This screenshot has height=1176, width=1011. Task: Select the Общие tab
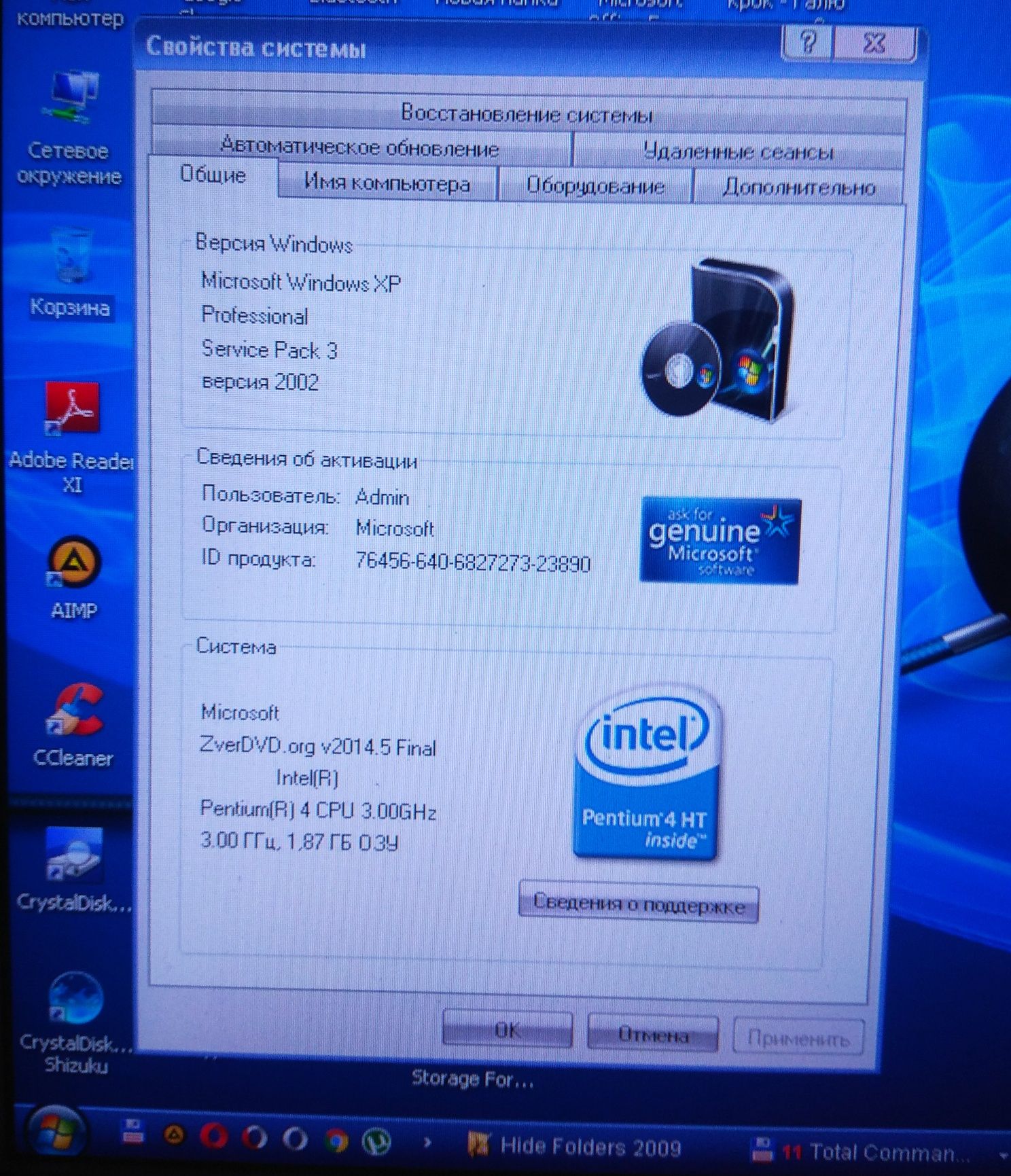213,175
